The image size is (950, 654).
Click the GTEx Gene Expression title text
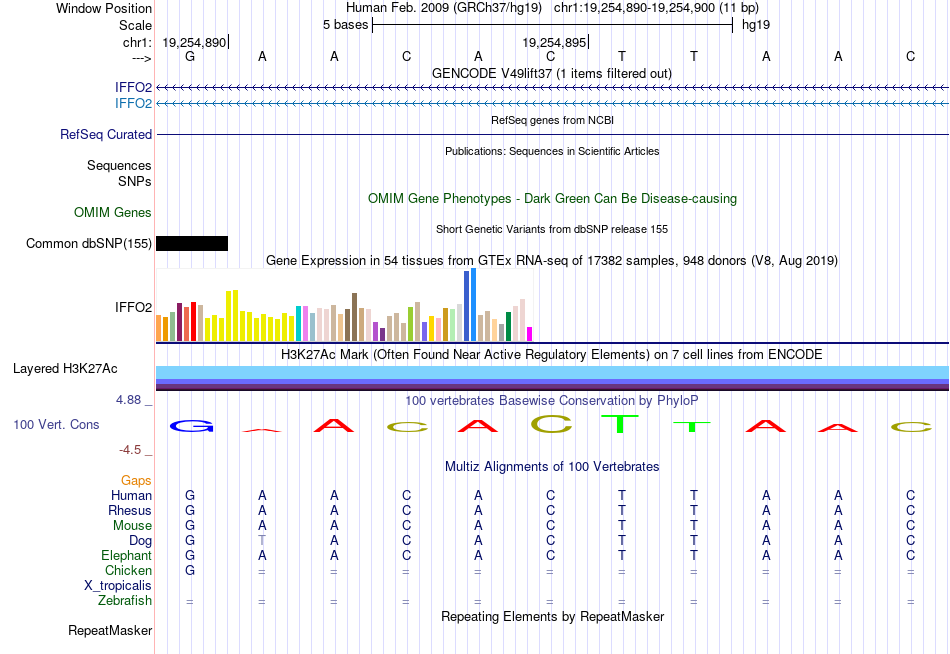point(552,261)
